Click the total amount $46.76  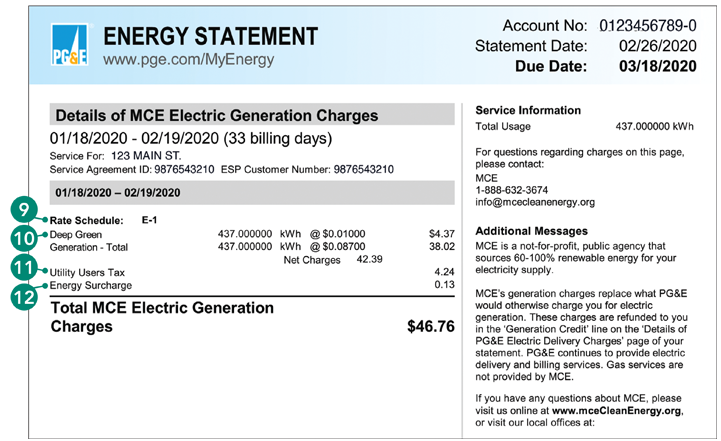tap(431, 326)
